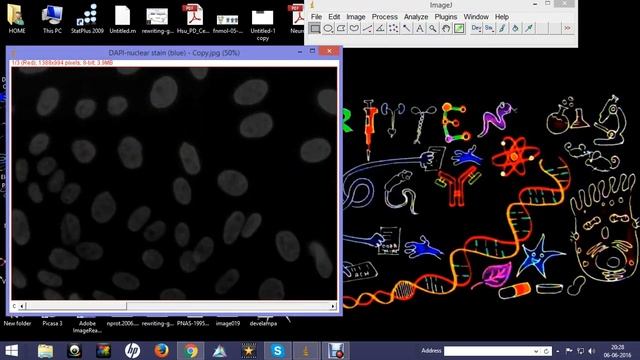Select the Rectangle selection tool in ImageJ
This screenshot has height=360, width=640.
[x=315, y=28]
